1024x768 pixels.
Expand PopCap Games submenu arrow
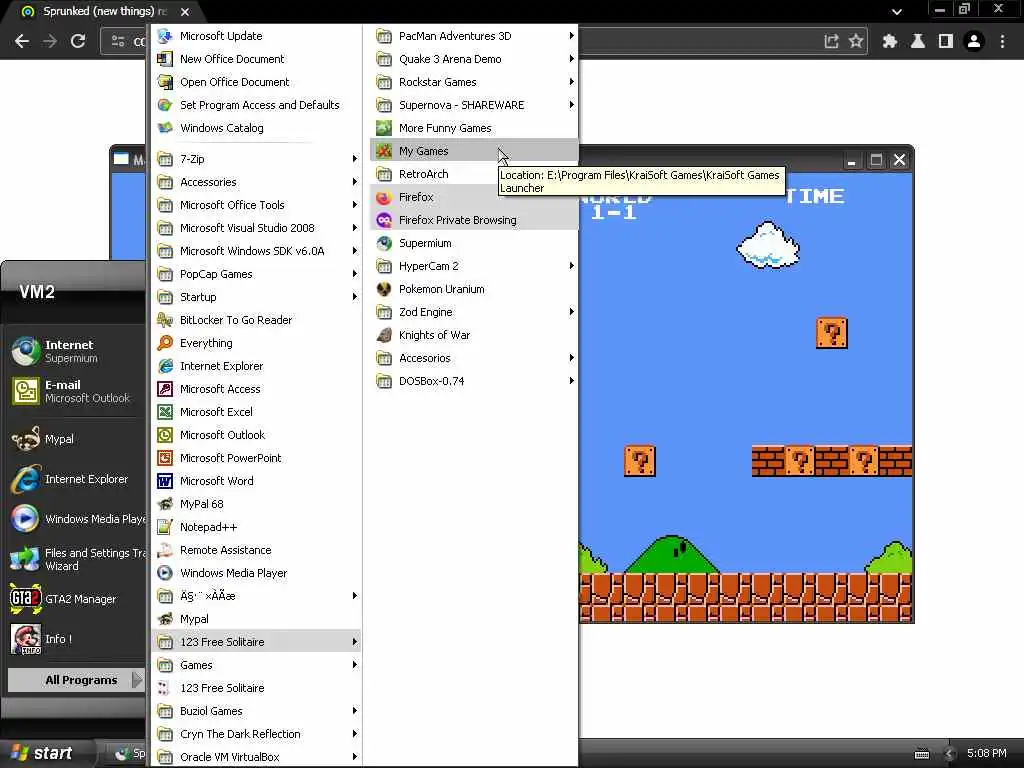click(x=355, y=274)
